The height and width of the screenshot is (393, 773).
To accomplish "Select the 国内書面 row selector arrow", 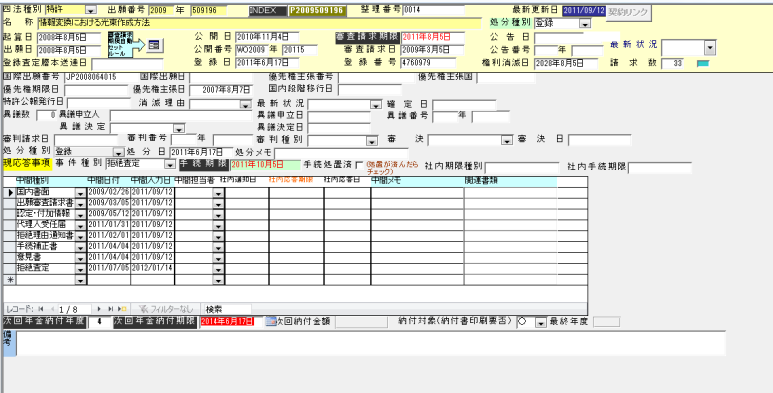I will [x=10, y=192].
